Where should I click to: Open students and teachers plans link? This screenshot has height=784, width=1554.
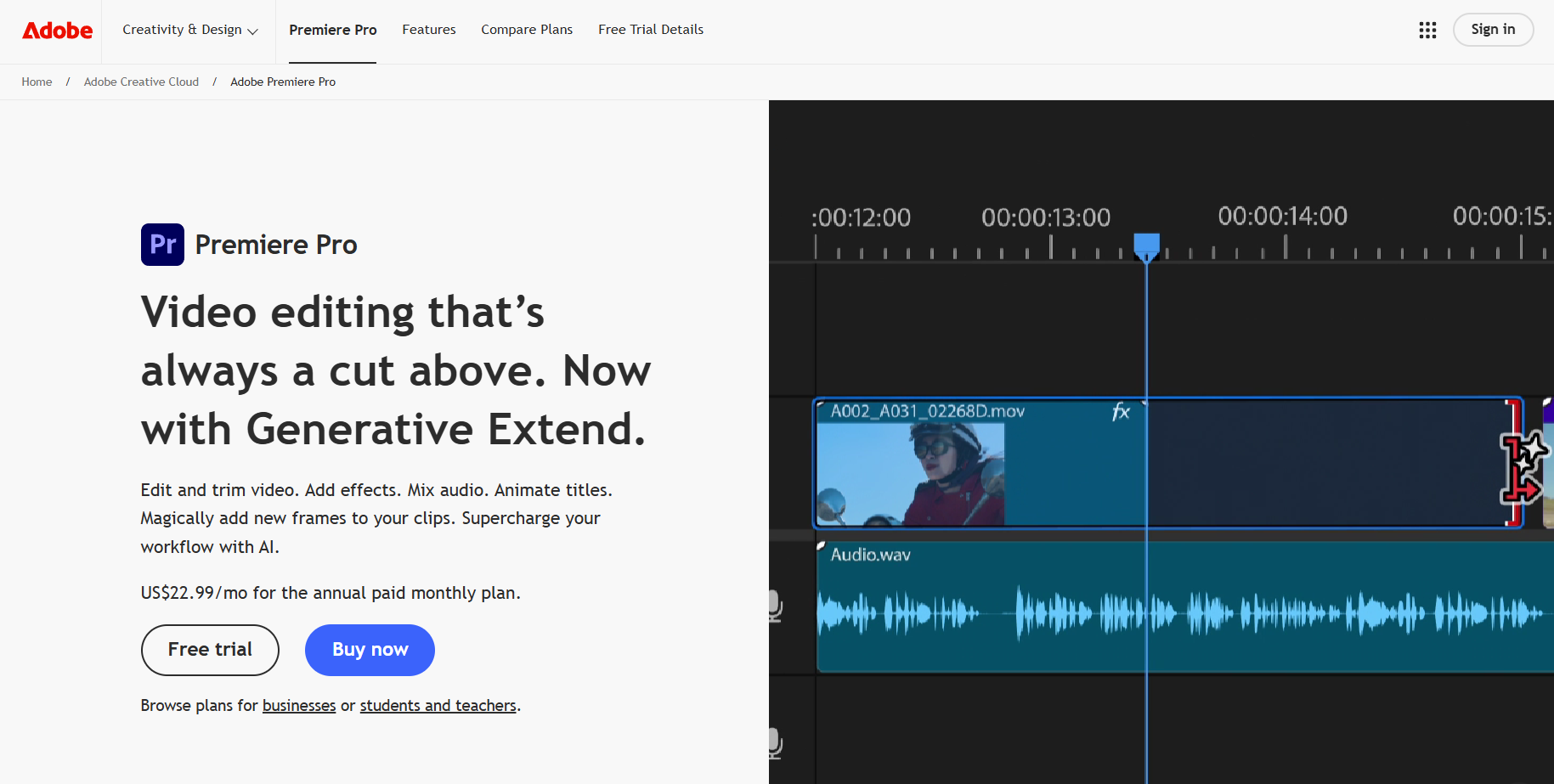[x=438, y=706]
